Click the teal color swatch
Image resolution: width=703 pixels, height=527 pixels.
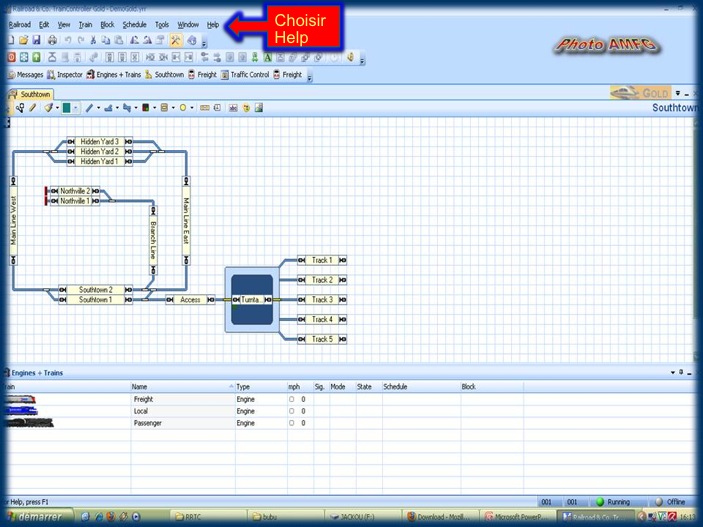[x=66, y=108]
